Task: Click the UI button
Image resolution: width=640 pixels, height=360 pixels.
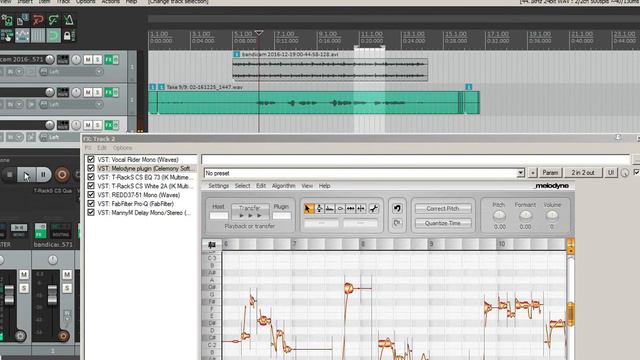Action: (x=611, y=173)
